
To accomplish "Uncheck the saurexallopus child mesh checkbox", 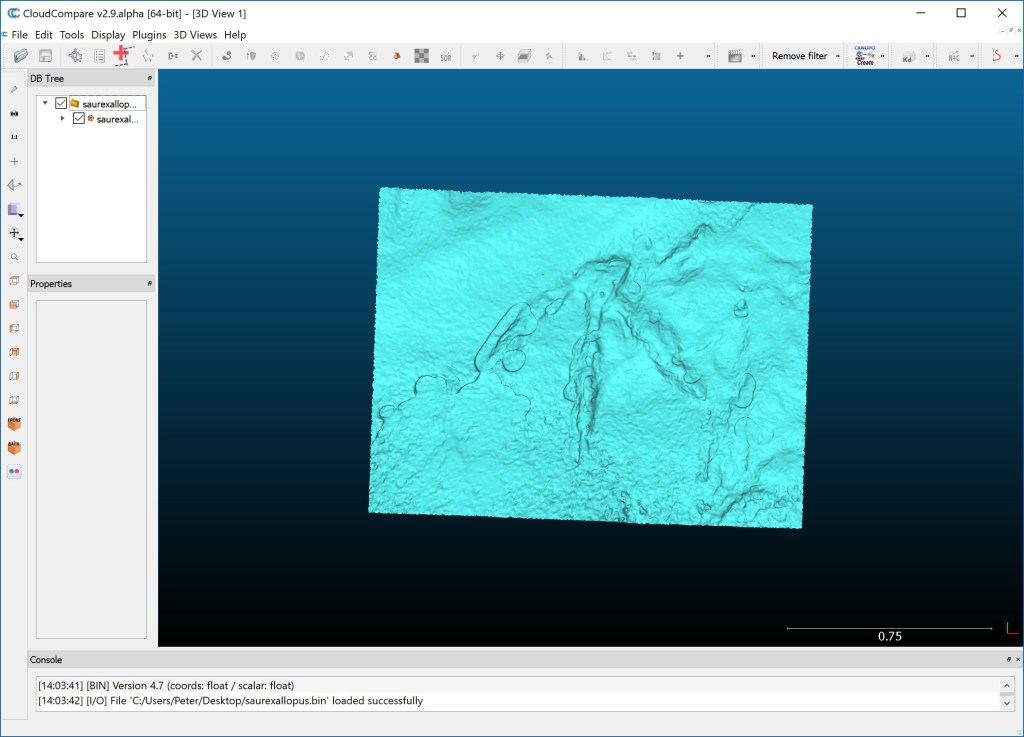I will point(79,118).
